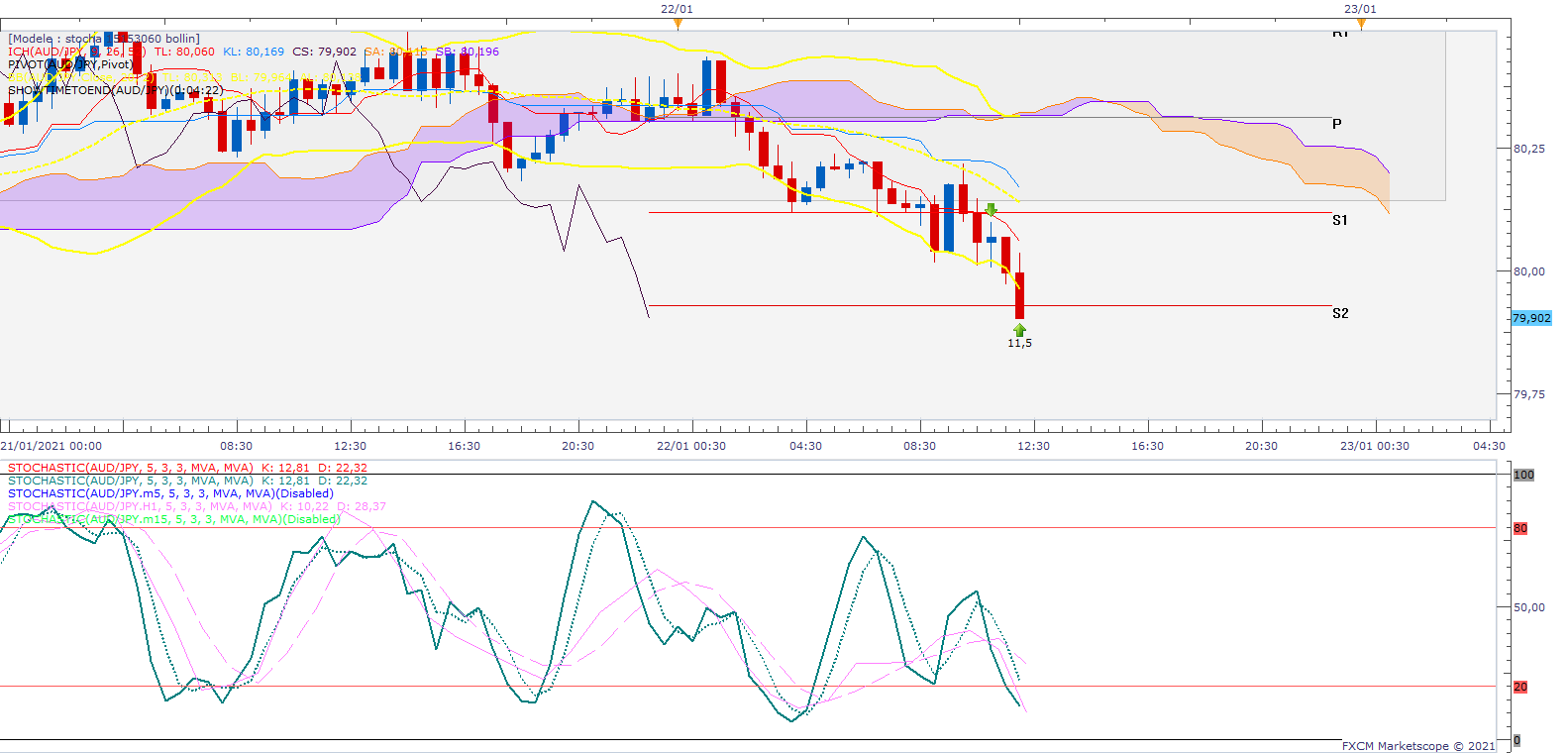Click the orange SA: 80,115 value
Viewport: 1568px width, 753px height.
click(x=396, y=52)
